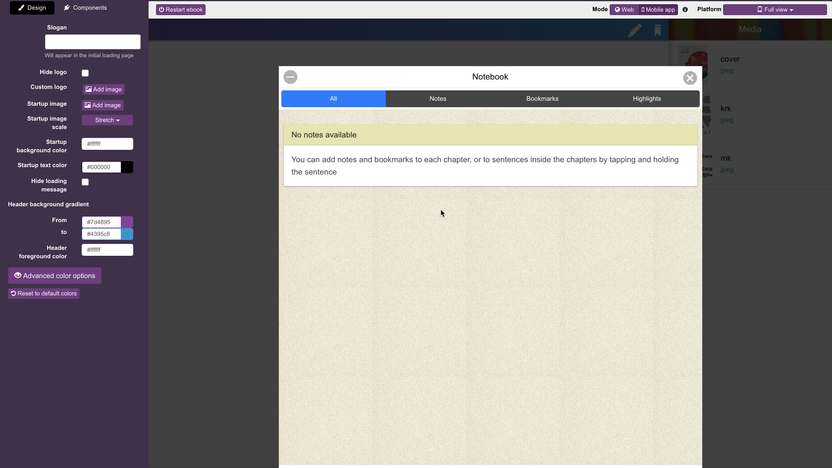The width and height of the screenshot is (832, 468).
Task: Select the "No notes available" message
Action: [x=324, y=135]
